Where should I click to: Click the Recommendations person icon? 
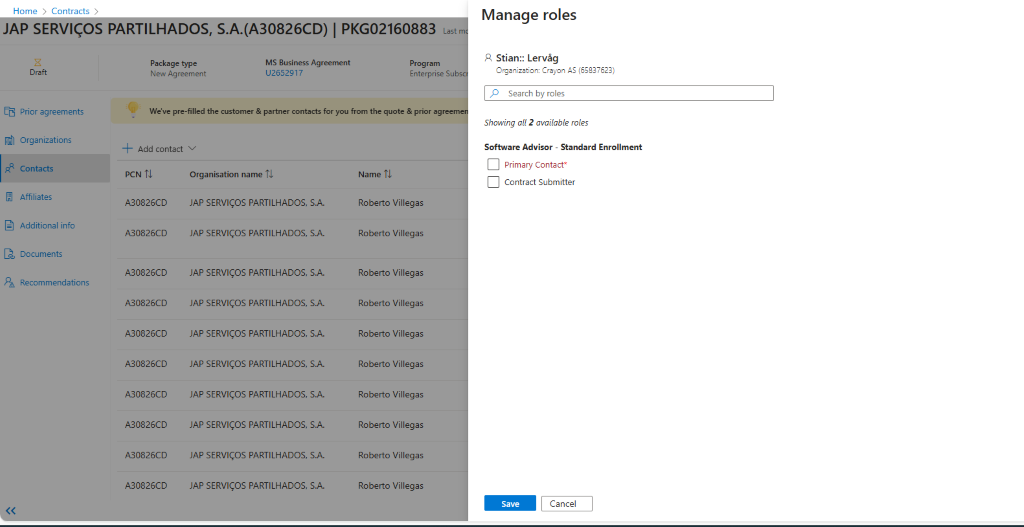(9, 282)
